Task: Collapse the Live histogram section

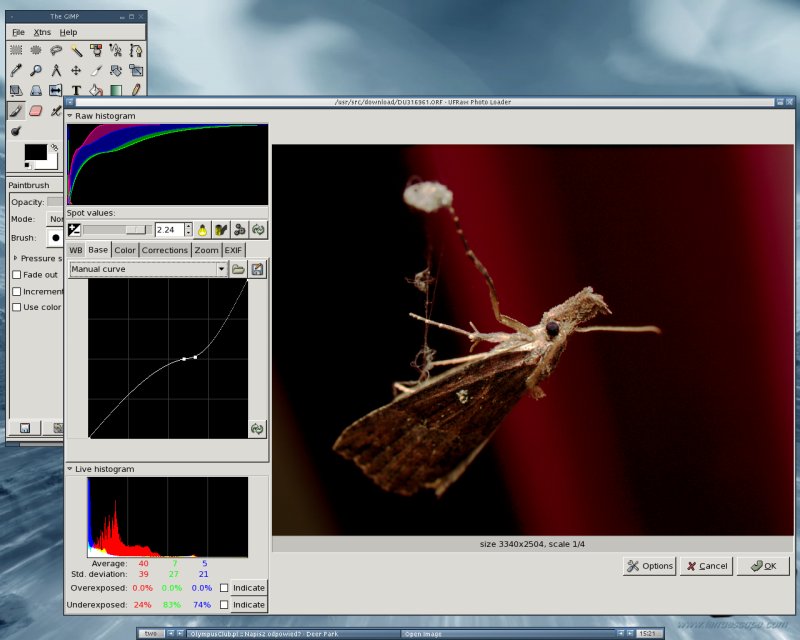Action: (70, 469)
